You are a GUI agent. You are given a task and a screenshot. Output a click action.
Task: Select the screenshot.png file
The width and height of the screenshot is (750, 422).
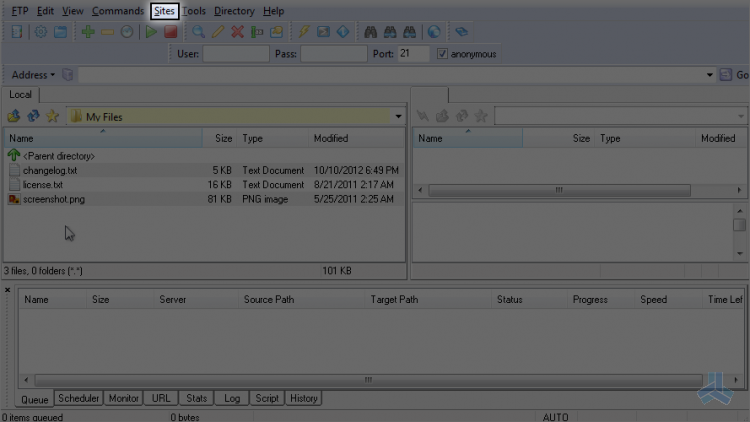click(x=204, y=199)
